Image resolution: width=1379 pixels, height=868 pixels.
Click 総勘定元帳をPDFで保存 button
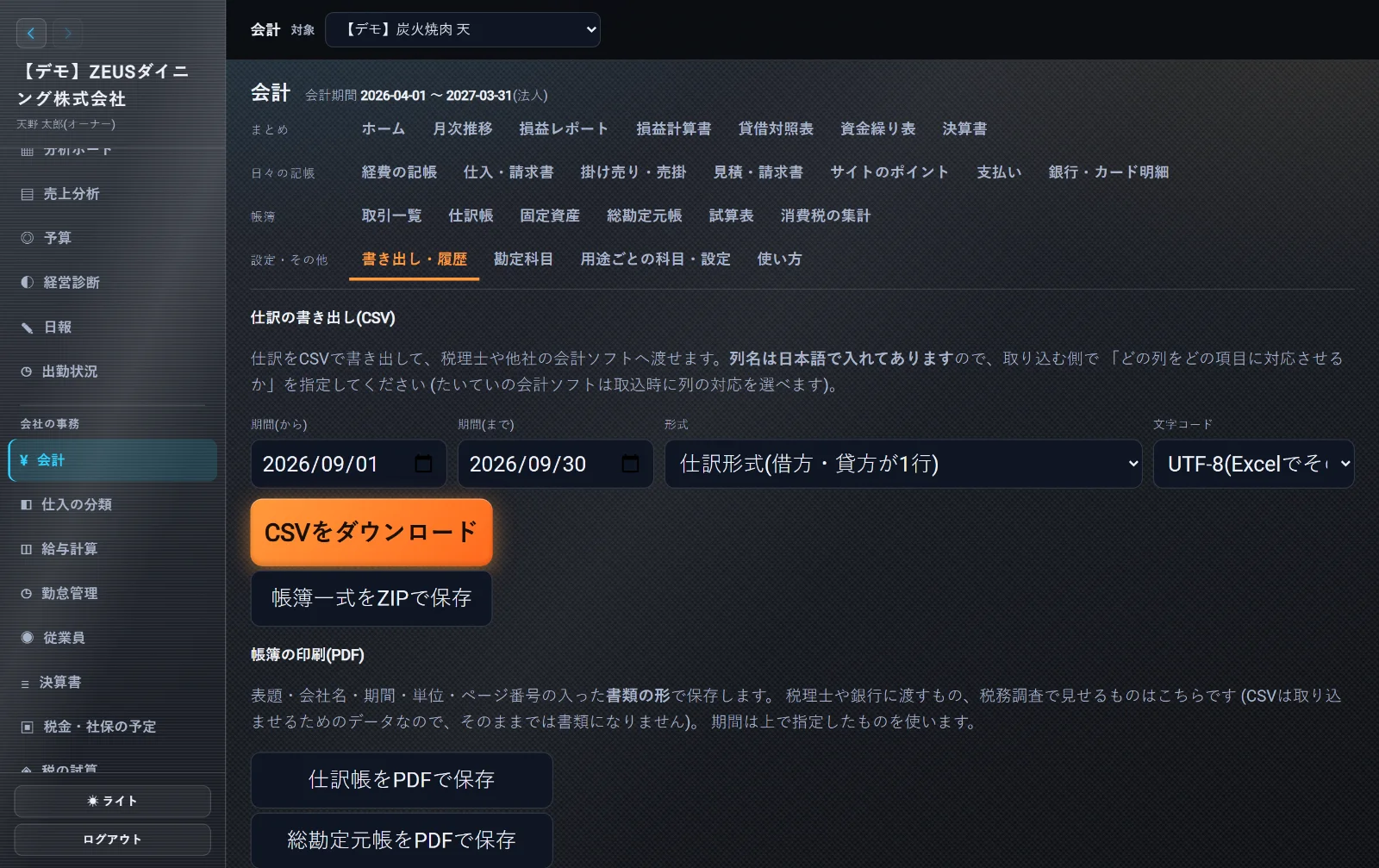(402, 840)
